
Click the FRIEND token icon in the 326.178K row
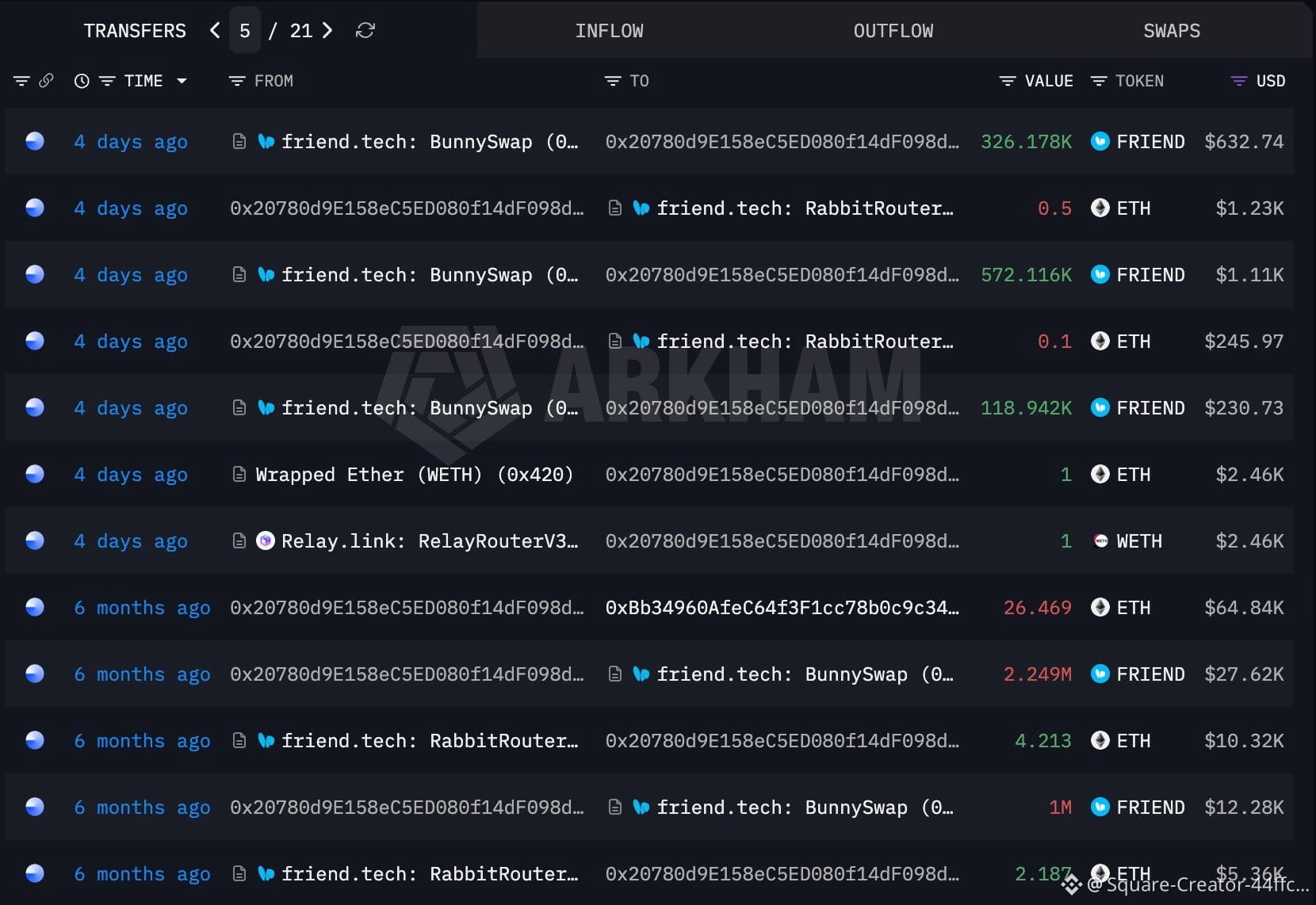point(1100,141)
